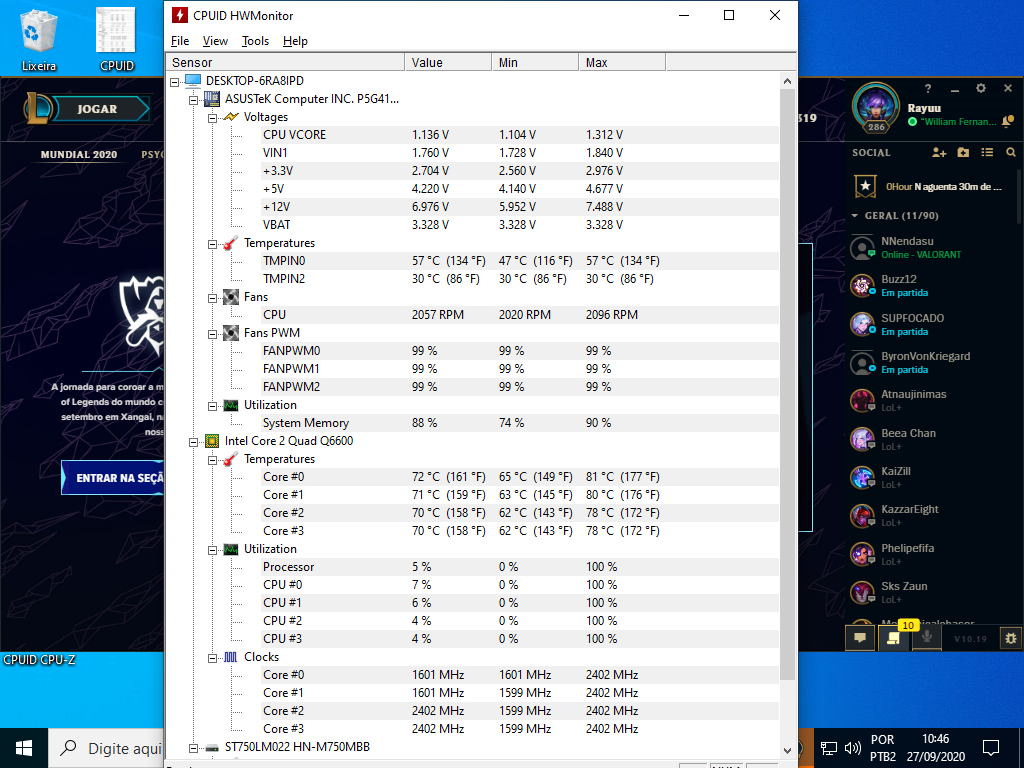
Task: Click the bug report icon in League client
Action: click(1011, 638)
